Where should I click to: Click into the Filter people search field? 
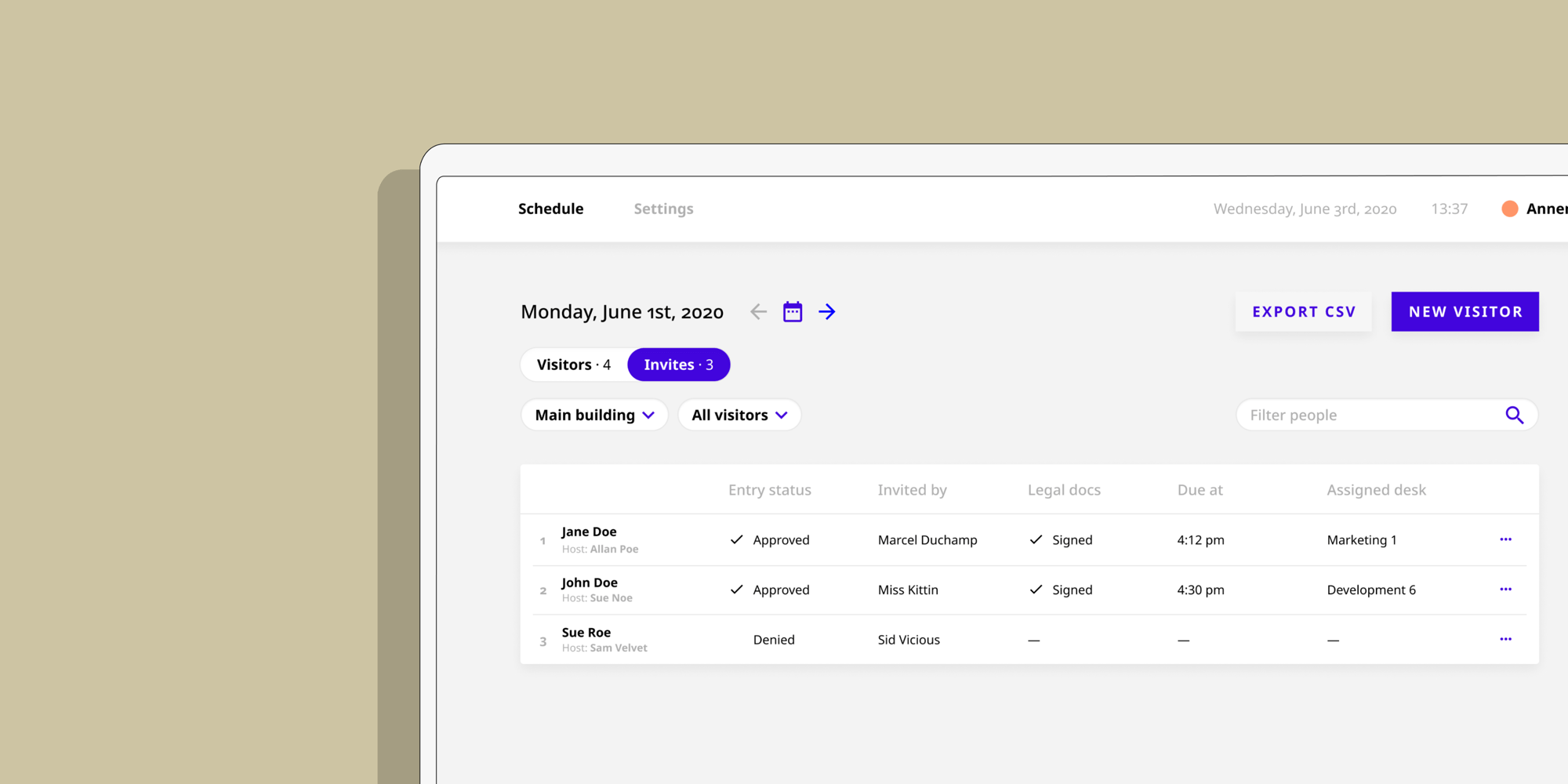pos(1333,415)
